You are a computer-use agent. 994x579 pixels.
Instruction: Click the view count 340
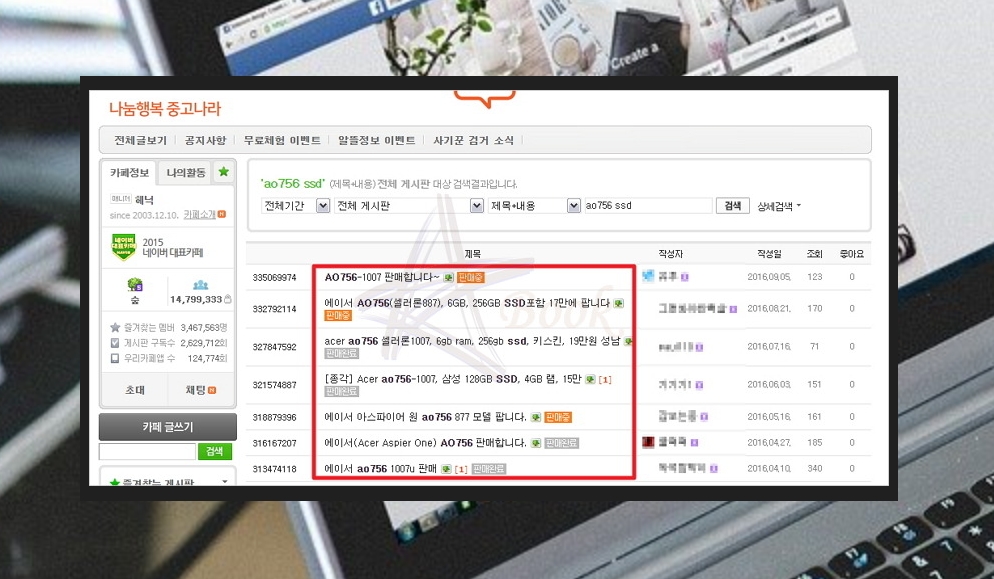[815, 469]
